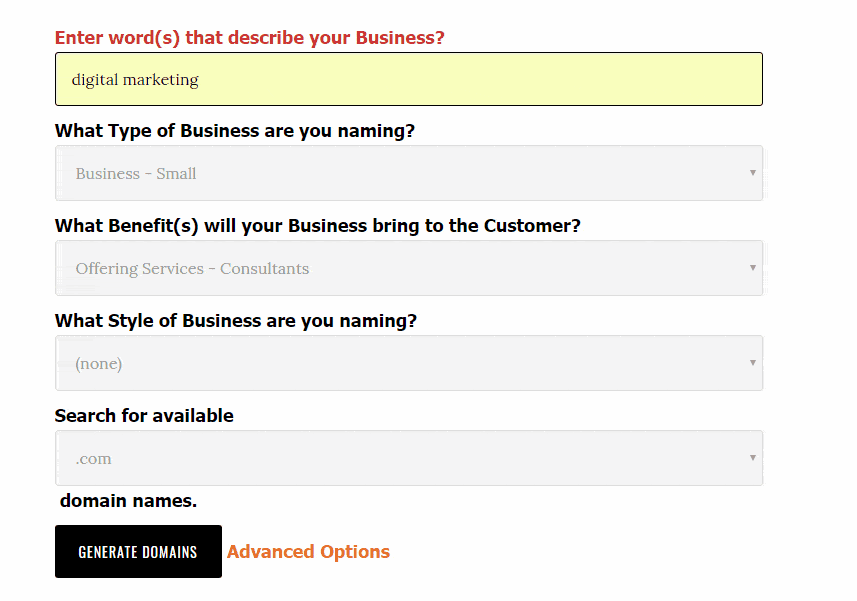857x601 pixels.
Task: Click the 'Search for available' label
Action: click(144, 416)
